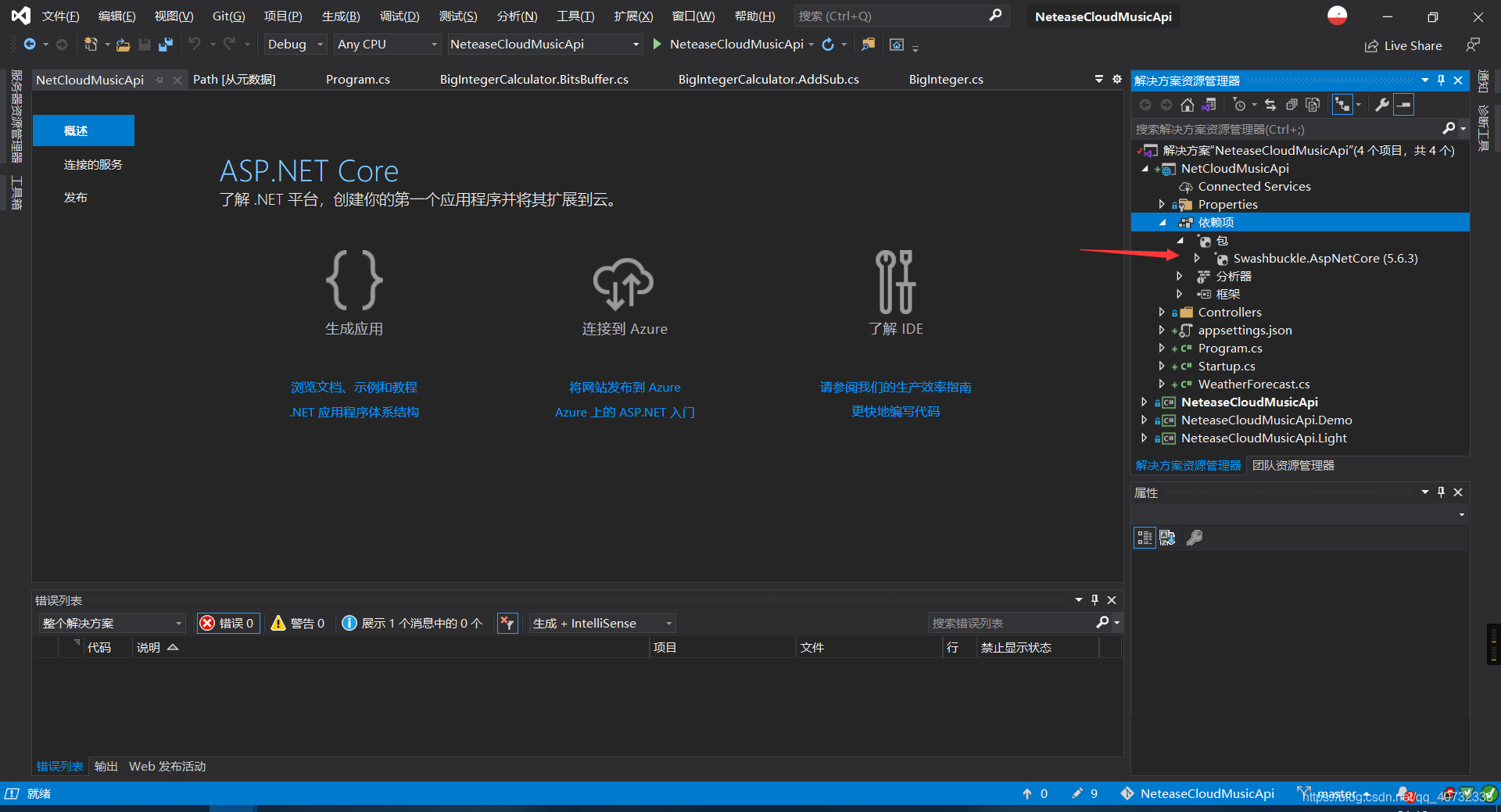Image resolution: width=1501 pixels, height=812 pixels.
Task: Open the startup project NeteaseCloudMusicApi dropdown
Action: [545, 45]
